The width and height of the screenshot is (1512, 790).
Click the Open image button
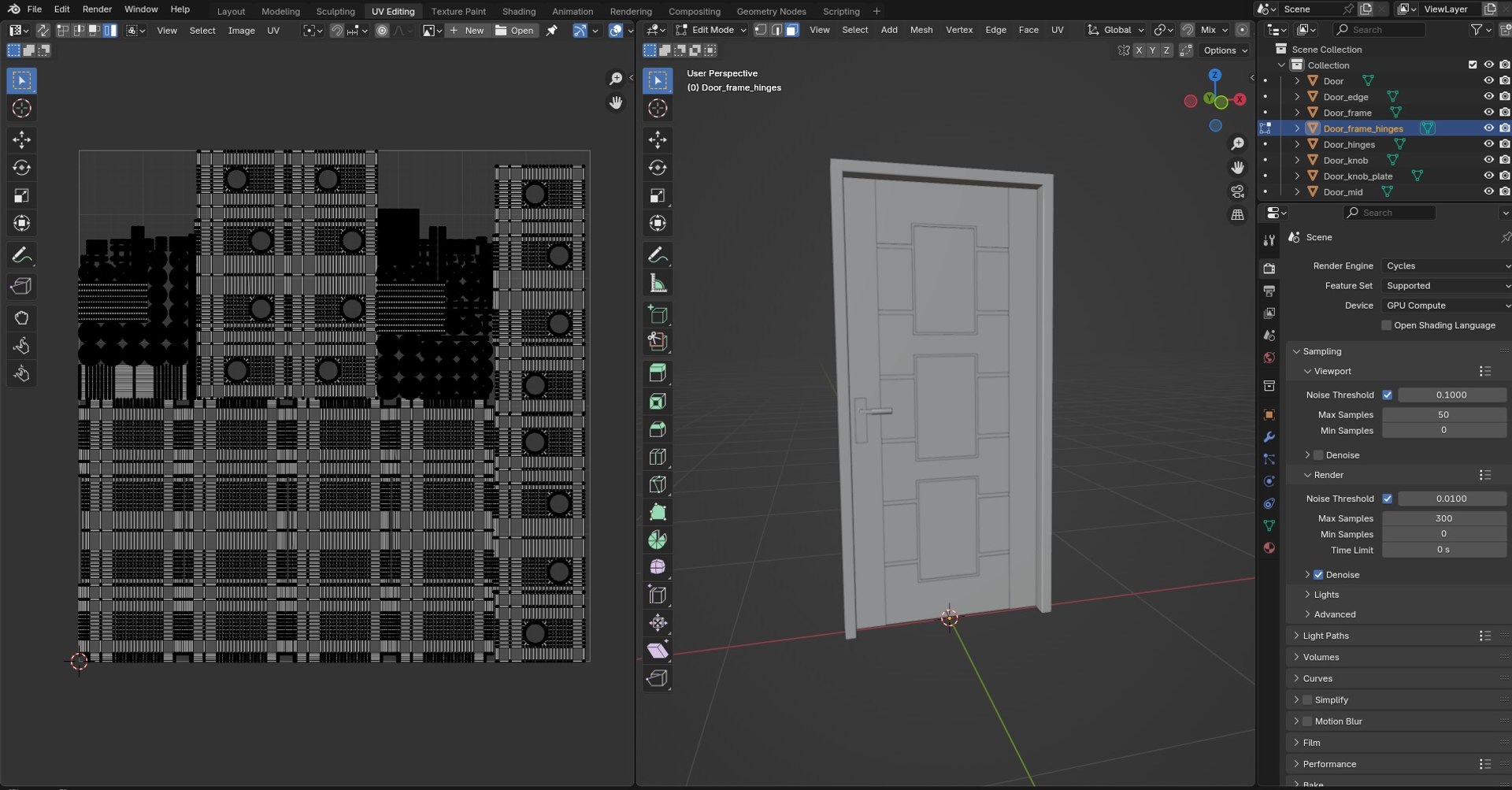tap(514, 31)
